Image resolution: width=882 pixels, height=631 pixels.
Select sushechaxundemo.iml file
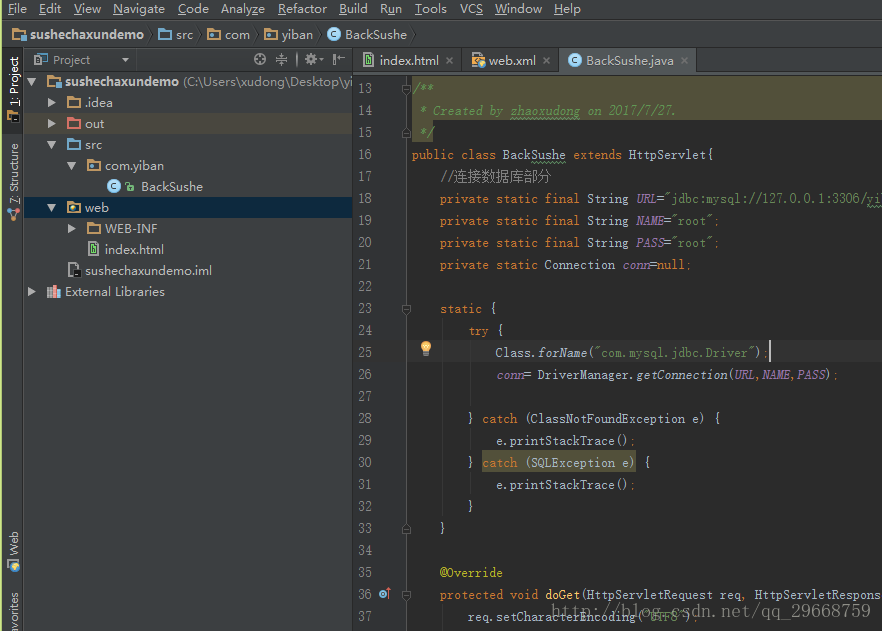point(148,271)
